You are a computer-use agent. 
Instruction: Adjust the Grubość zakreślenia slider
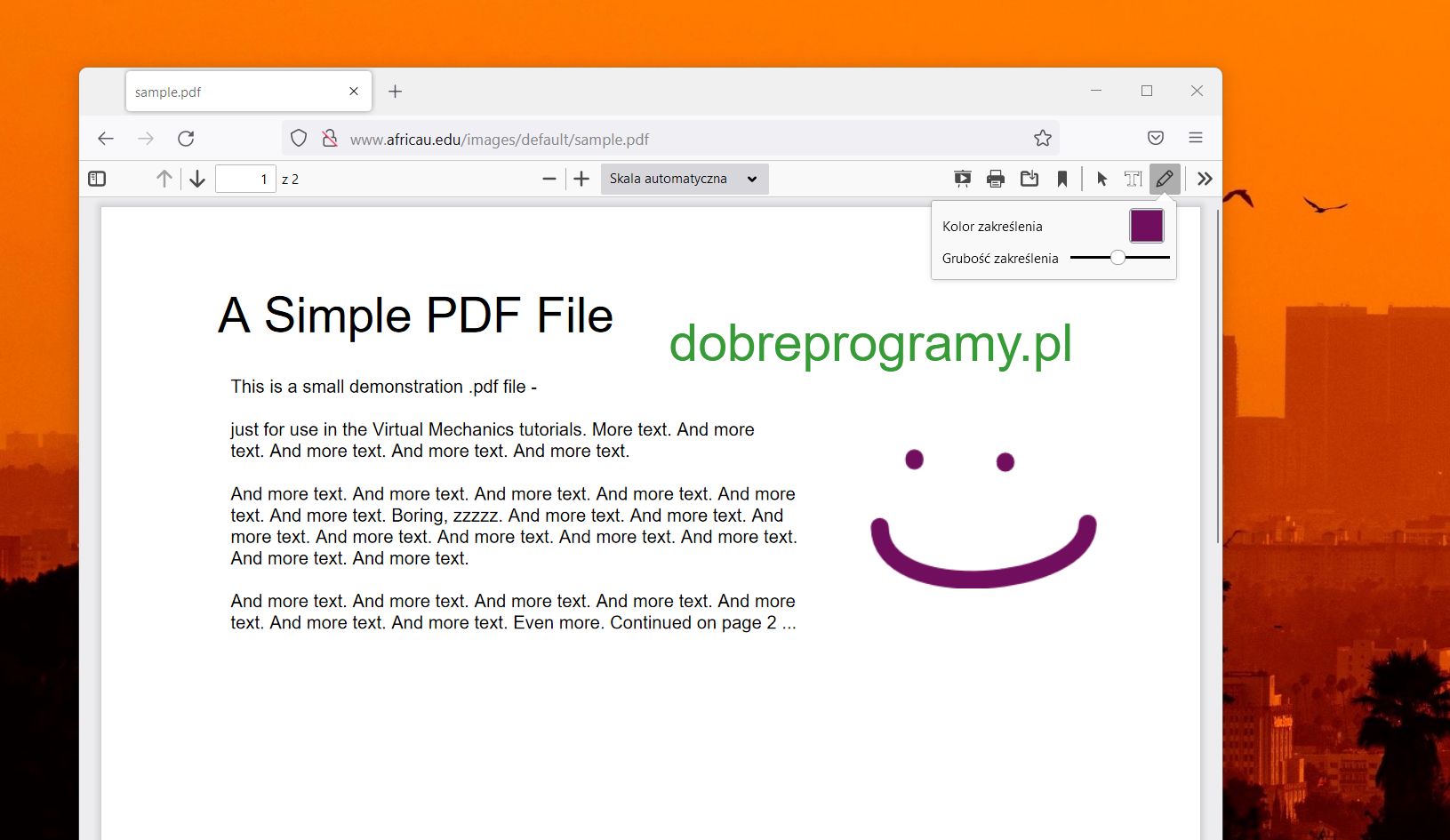[x=1120, y=257]
